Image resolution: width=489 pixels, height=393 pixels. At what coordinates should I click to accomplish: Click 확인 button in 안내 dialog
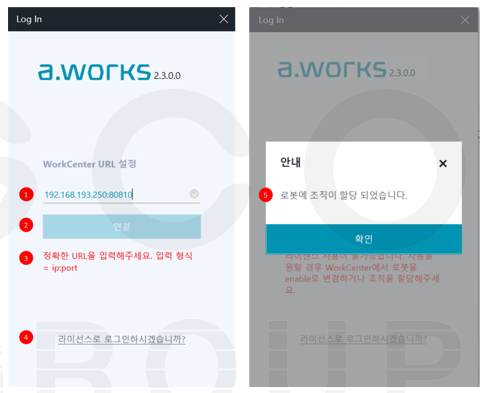tap(364, 239)
